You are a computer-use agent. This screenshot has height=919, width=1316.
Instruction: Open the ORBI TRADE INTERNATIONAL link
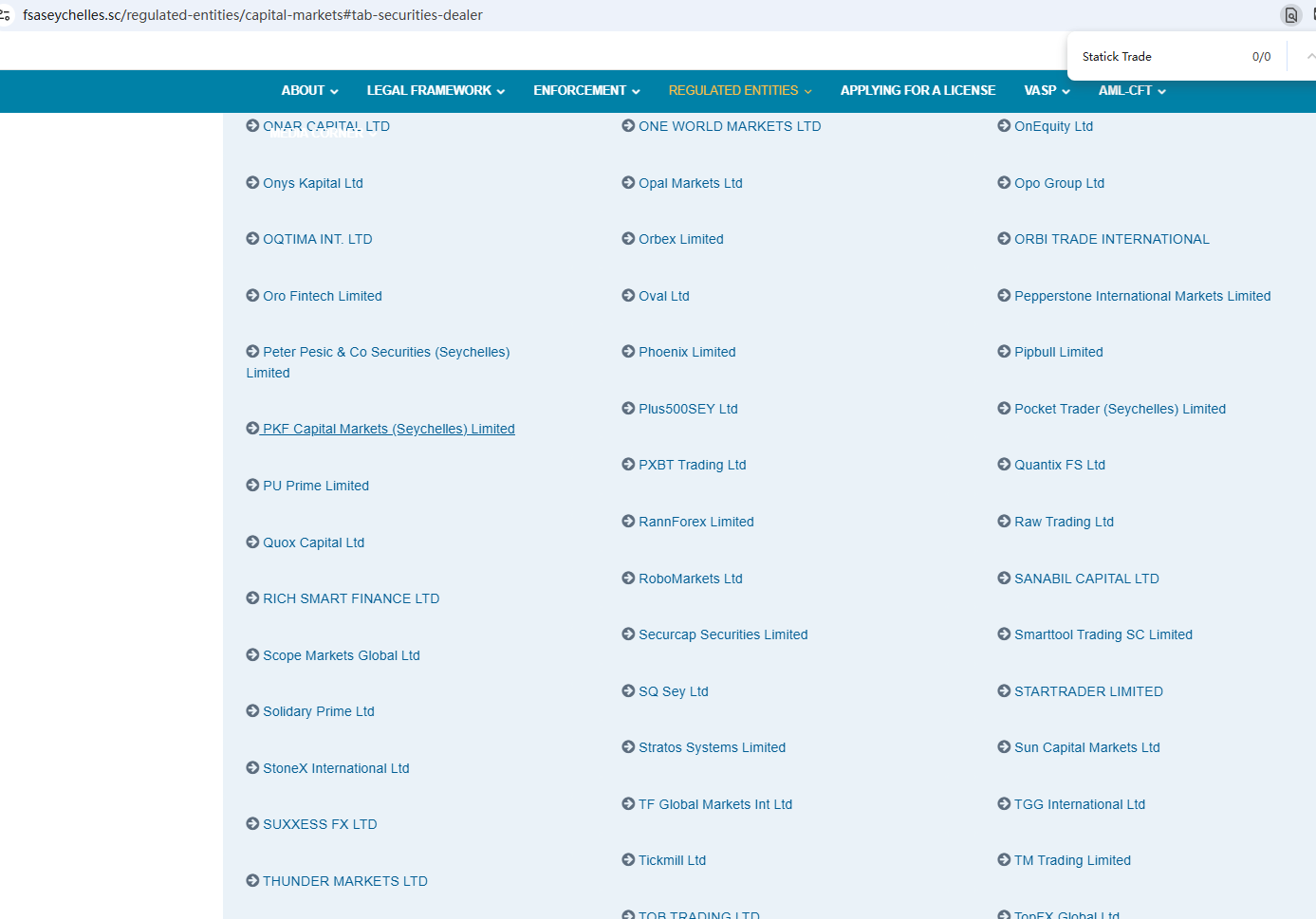(1112, 239)
